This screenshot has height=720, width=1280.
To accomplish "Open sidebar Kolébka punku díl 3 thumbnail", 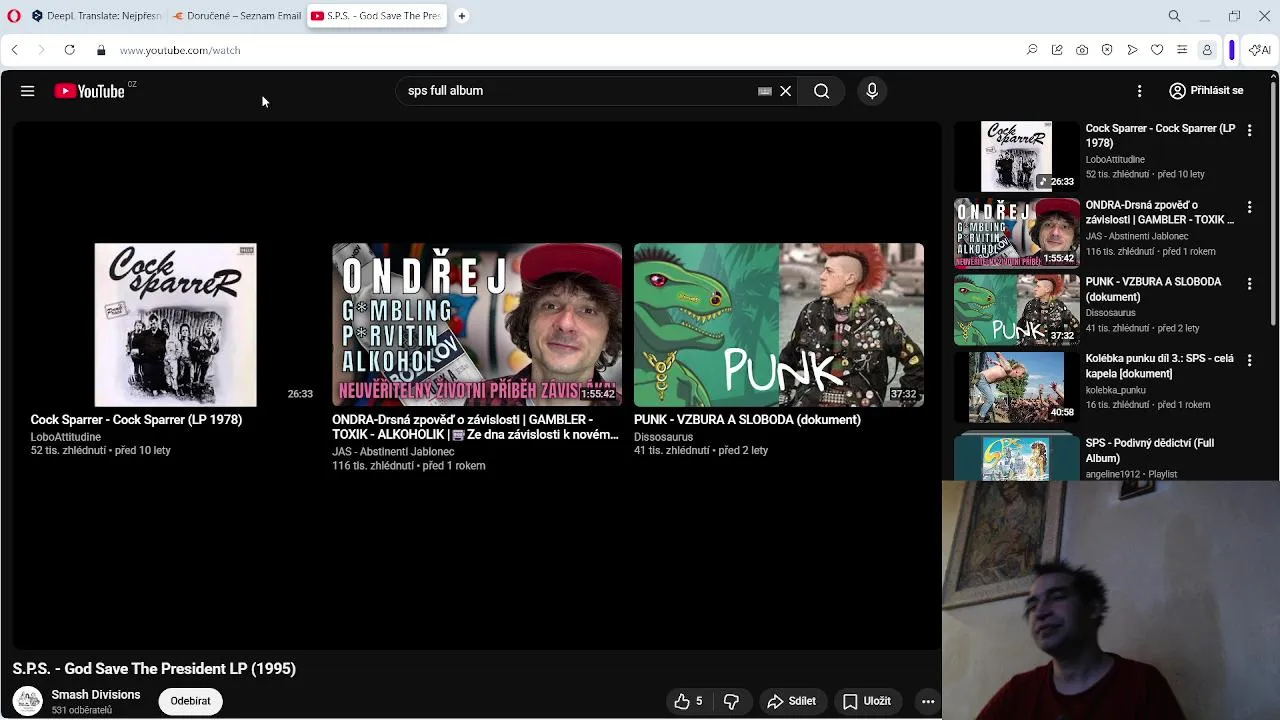I will [1016, 386].
